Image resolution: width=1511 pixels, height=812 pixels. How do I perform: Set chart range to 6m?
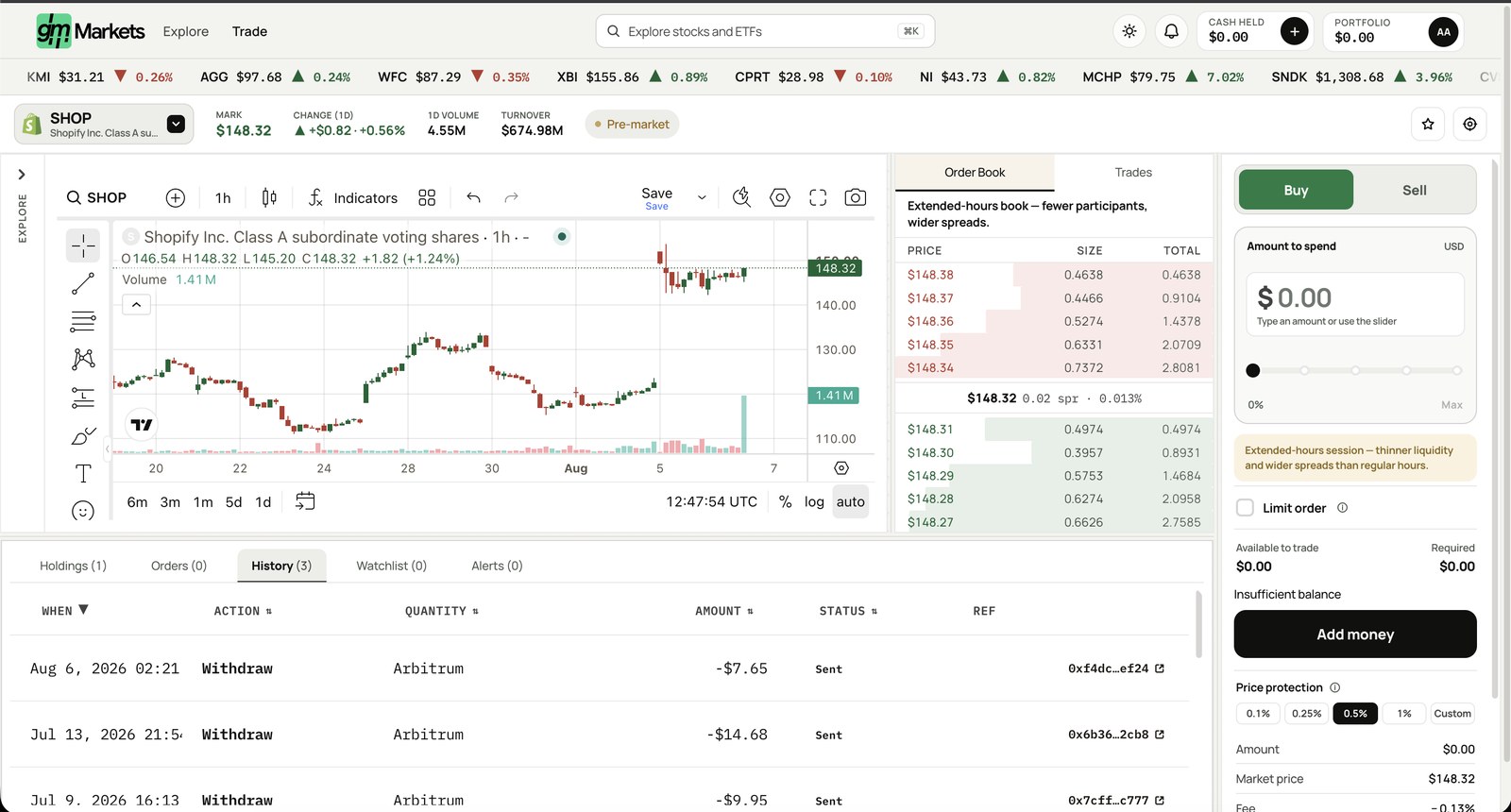click(x=137, y=502)
